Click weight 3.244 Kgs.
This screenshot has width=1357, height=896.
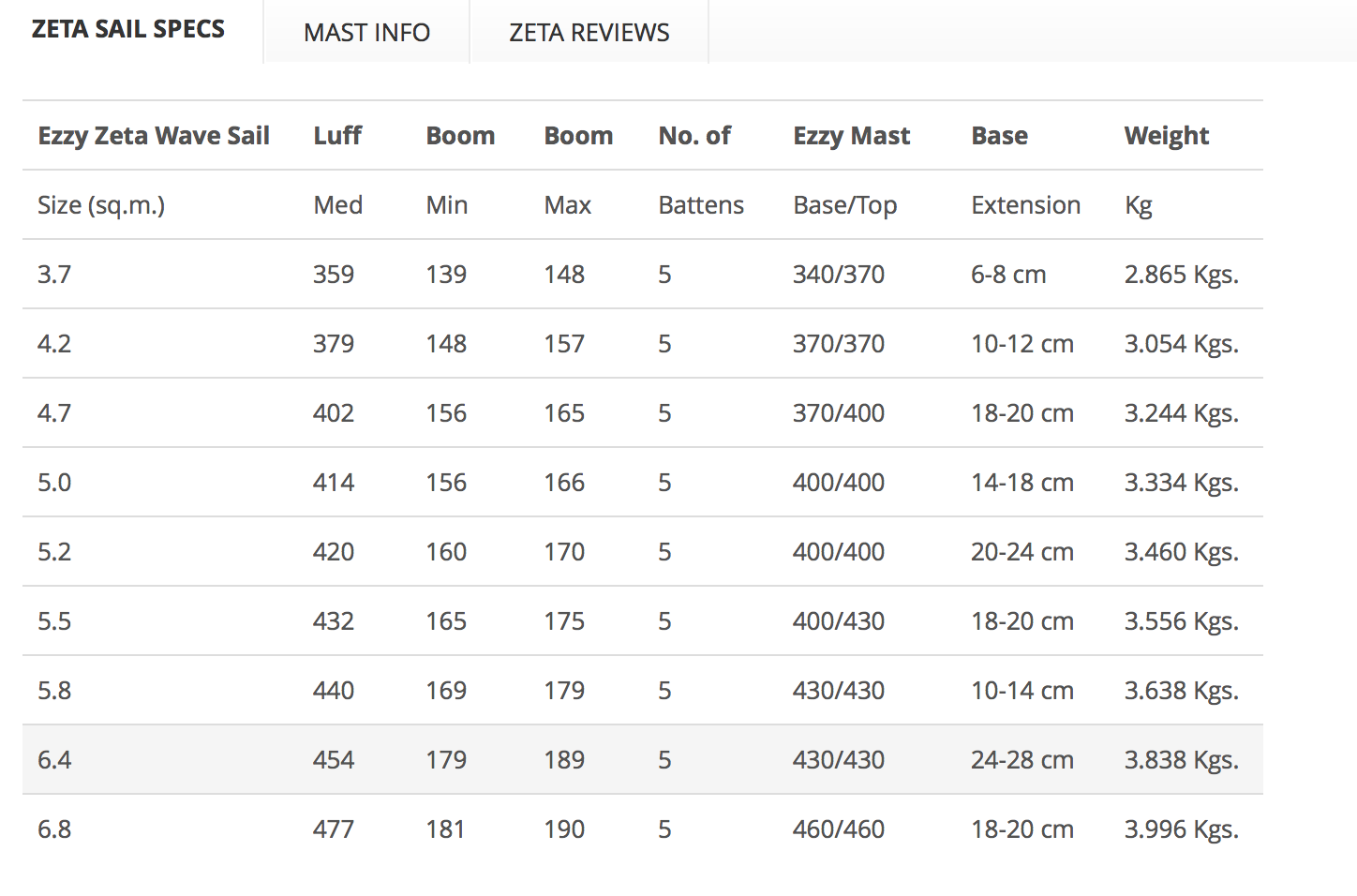click(x=1181, y=413)
